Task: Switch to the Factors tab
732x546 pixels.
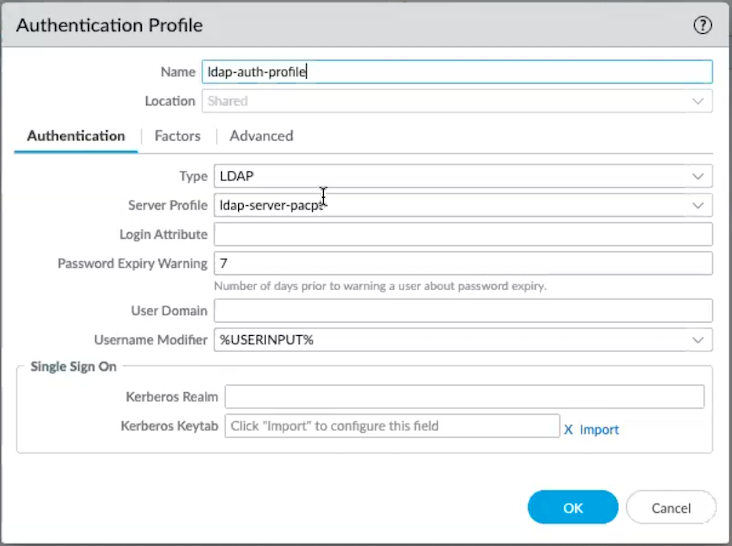Action: [177, 136]
